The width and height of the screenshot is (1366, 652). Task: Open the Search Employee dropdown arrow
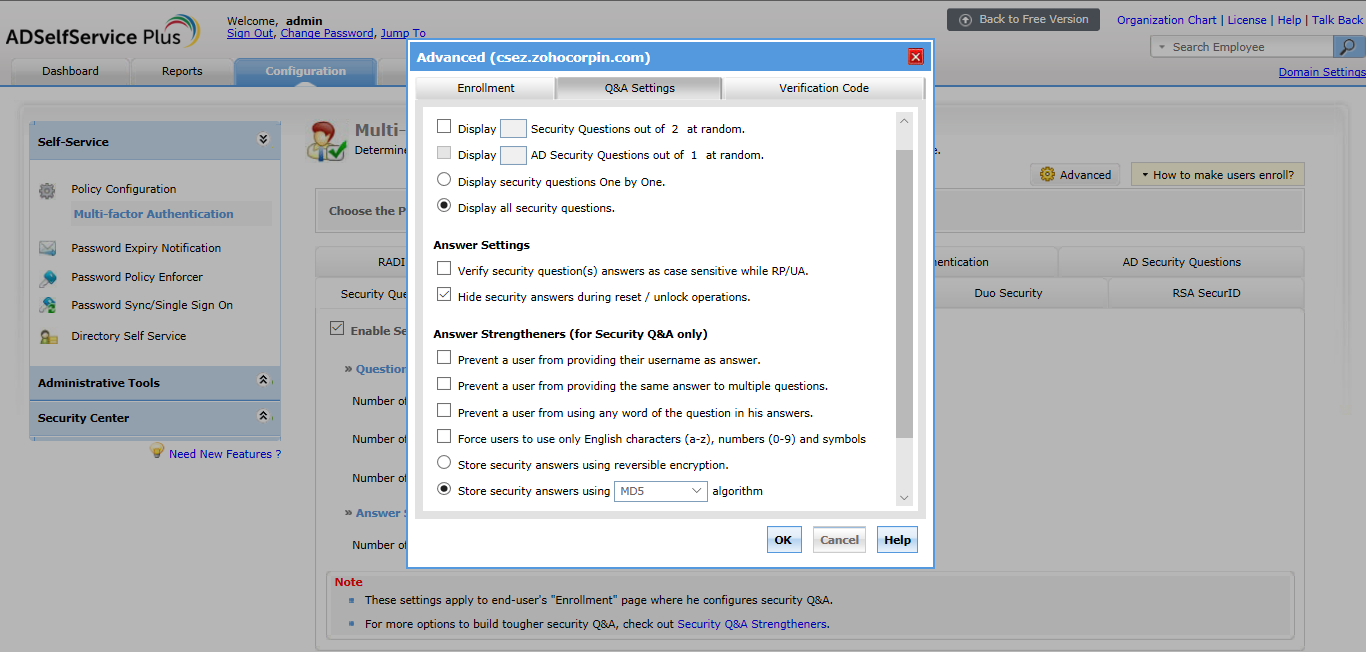pos(1162,47)
